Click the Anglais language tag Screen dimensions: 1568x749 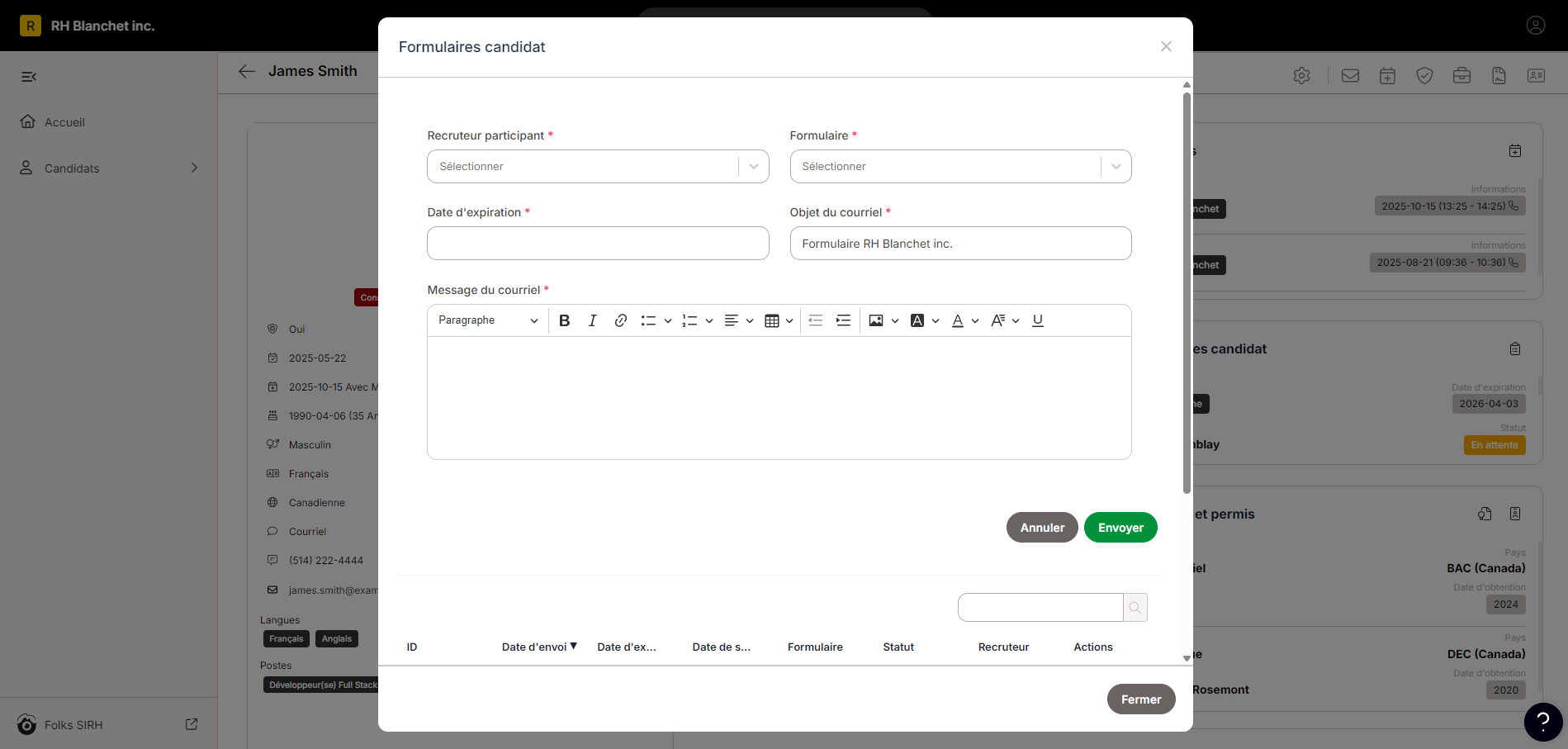click(337, 639)
